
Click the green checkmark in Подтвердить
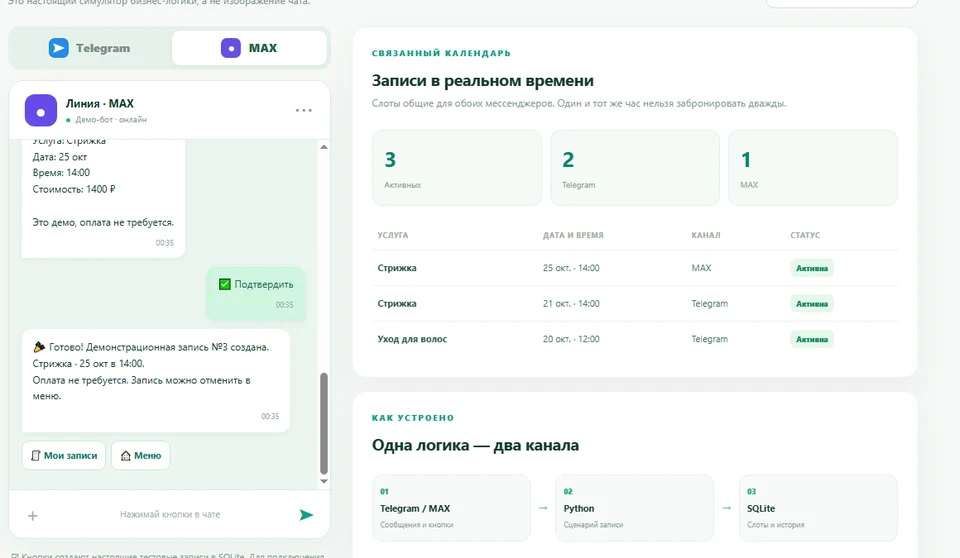click(225, 284)
